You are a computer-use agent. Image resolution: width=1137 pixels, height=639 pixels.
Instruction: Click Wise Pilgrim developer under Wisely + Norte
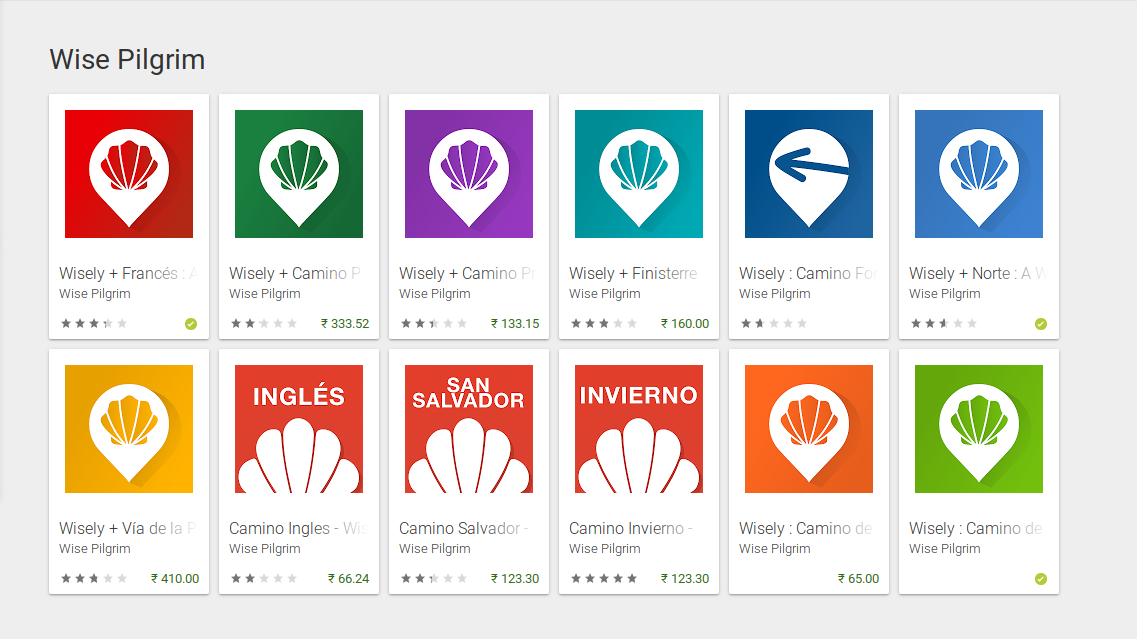pyautogui.click(x=945, y=294)
